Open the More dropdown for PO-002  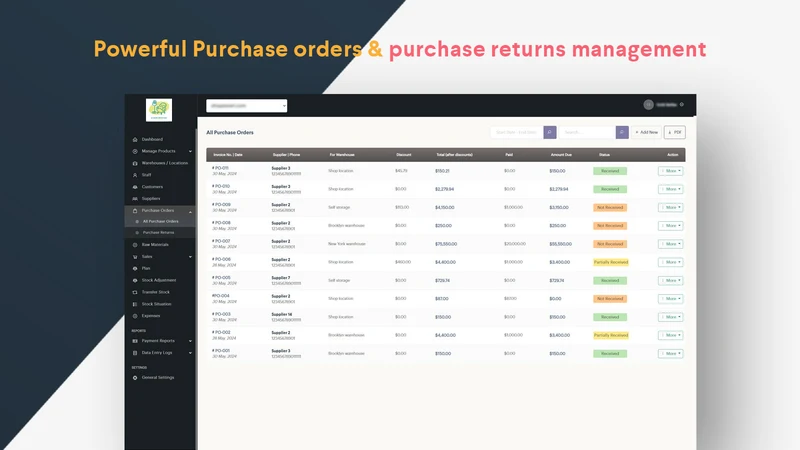tap(670, 335)
